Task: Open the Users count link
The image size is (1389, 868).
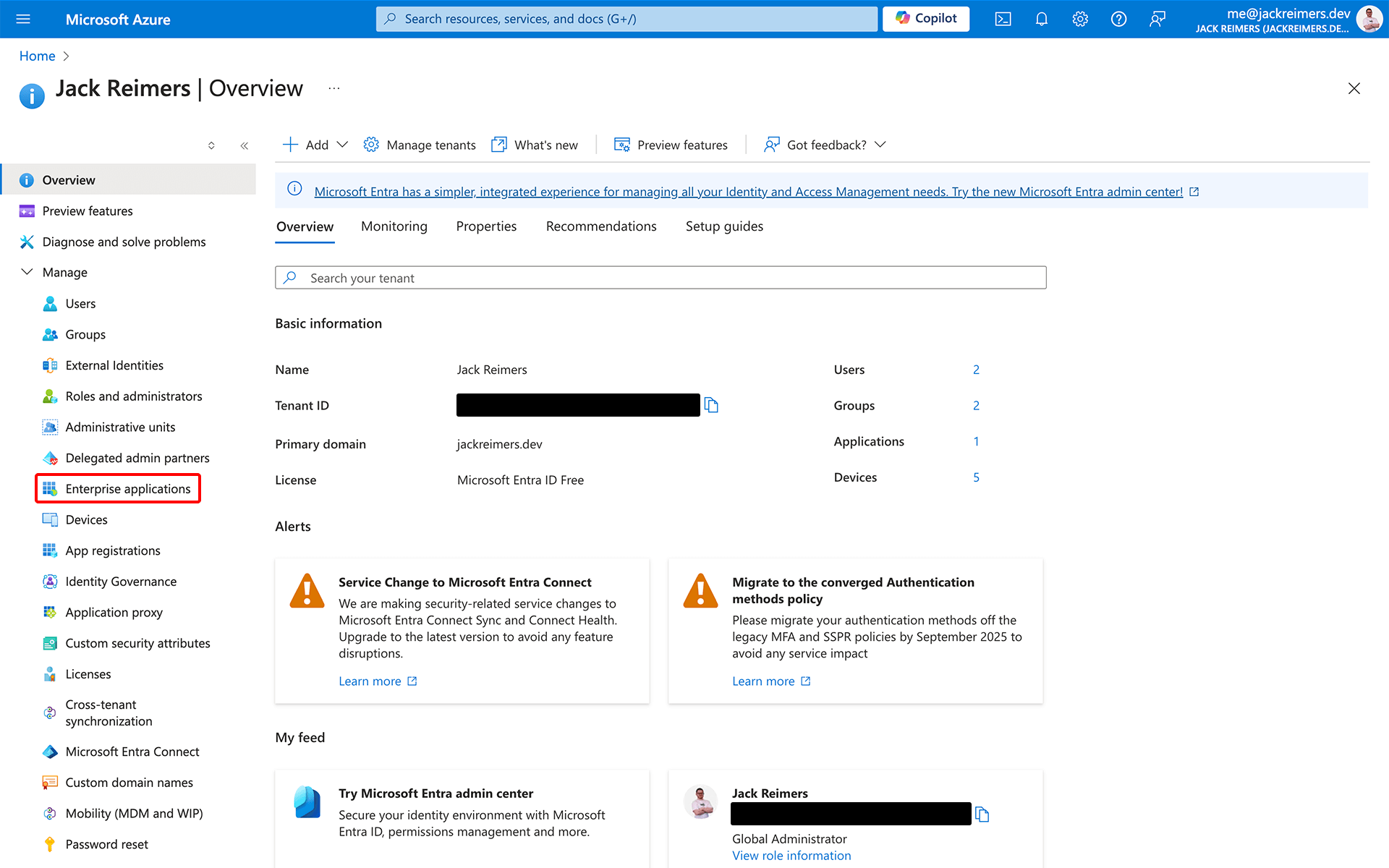Action: (x=976, y=370)
